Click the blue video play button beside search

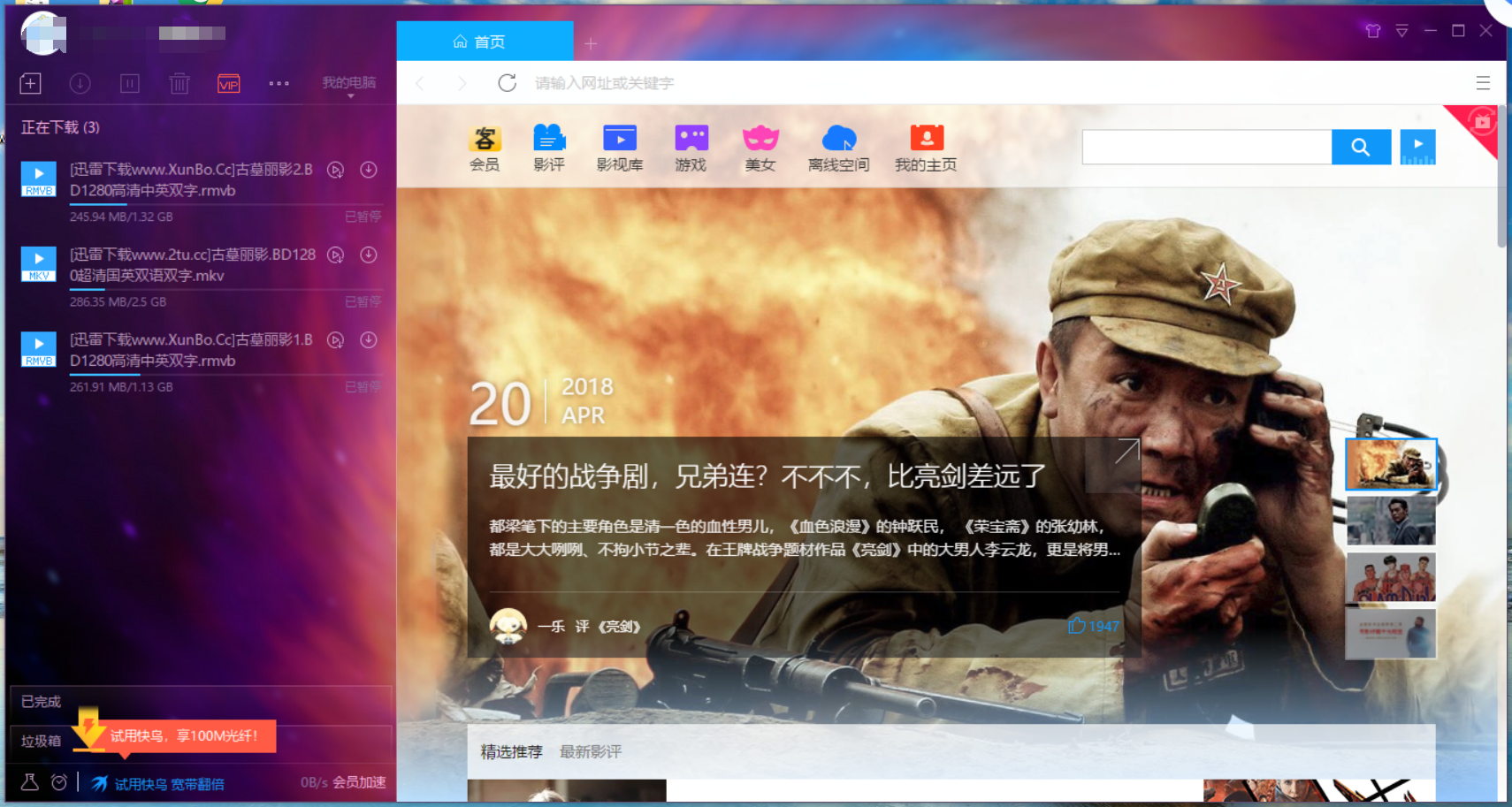point(1417,147)
